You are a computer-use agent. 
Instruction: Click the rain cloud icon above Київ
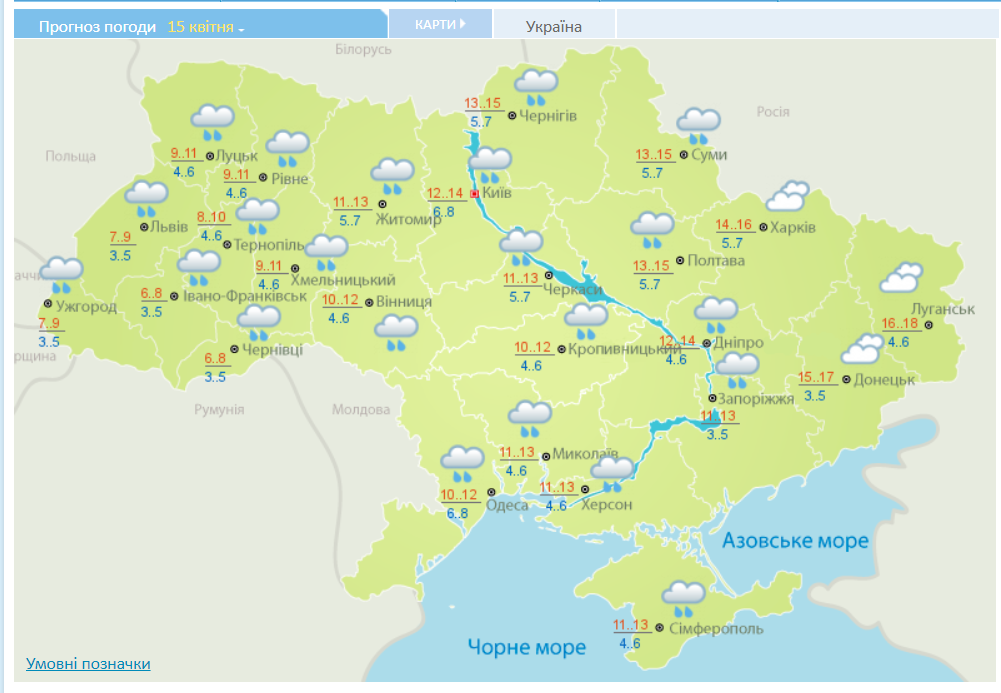point(490,165)
